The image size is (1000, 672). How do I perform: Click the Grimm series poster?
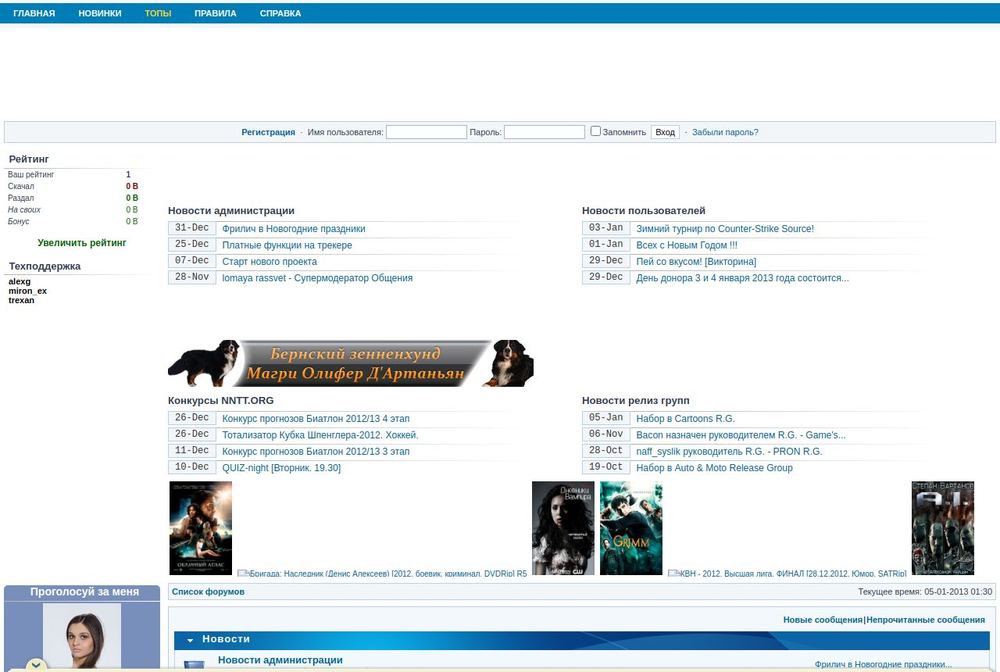[631, 528]
